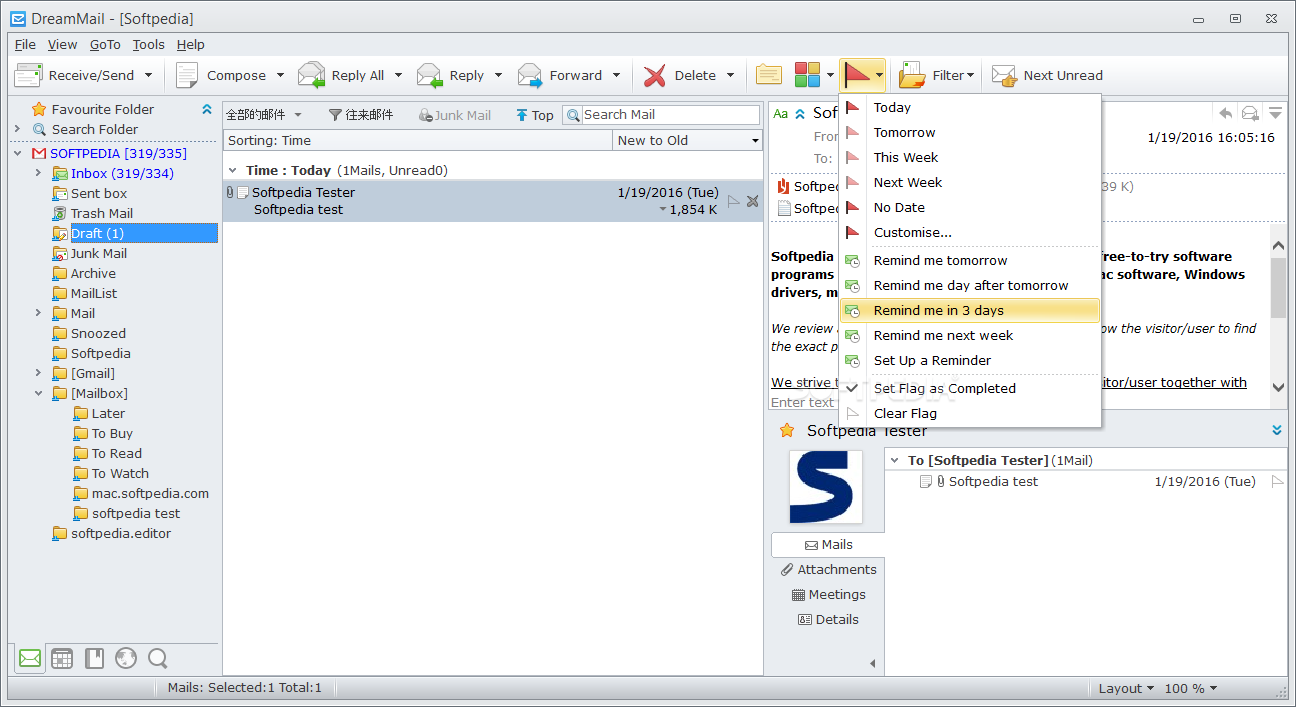Click the Forward mail icon

coord(530,75)
